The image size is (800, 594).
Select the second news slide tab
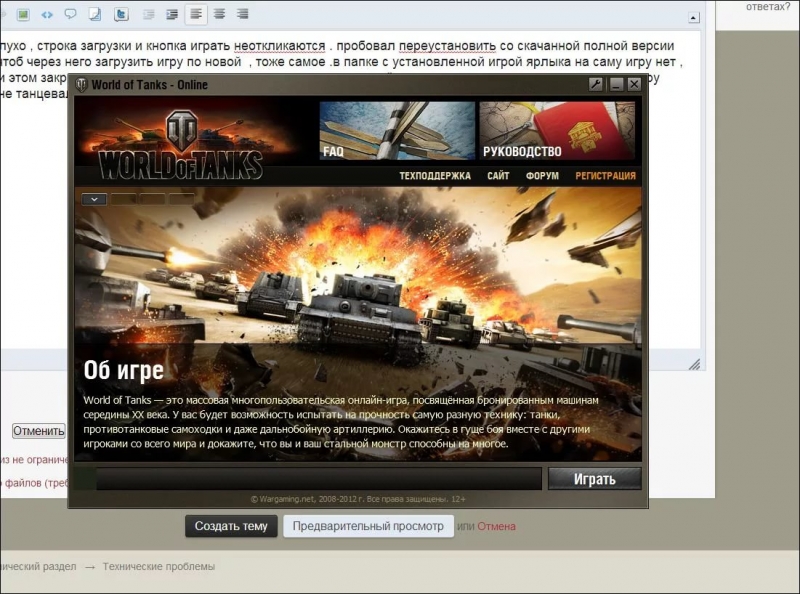pyautogui.click(x=123, y=199)
